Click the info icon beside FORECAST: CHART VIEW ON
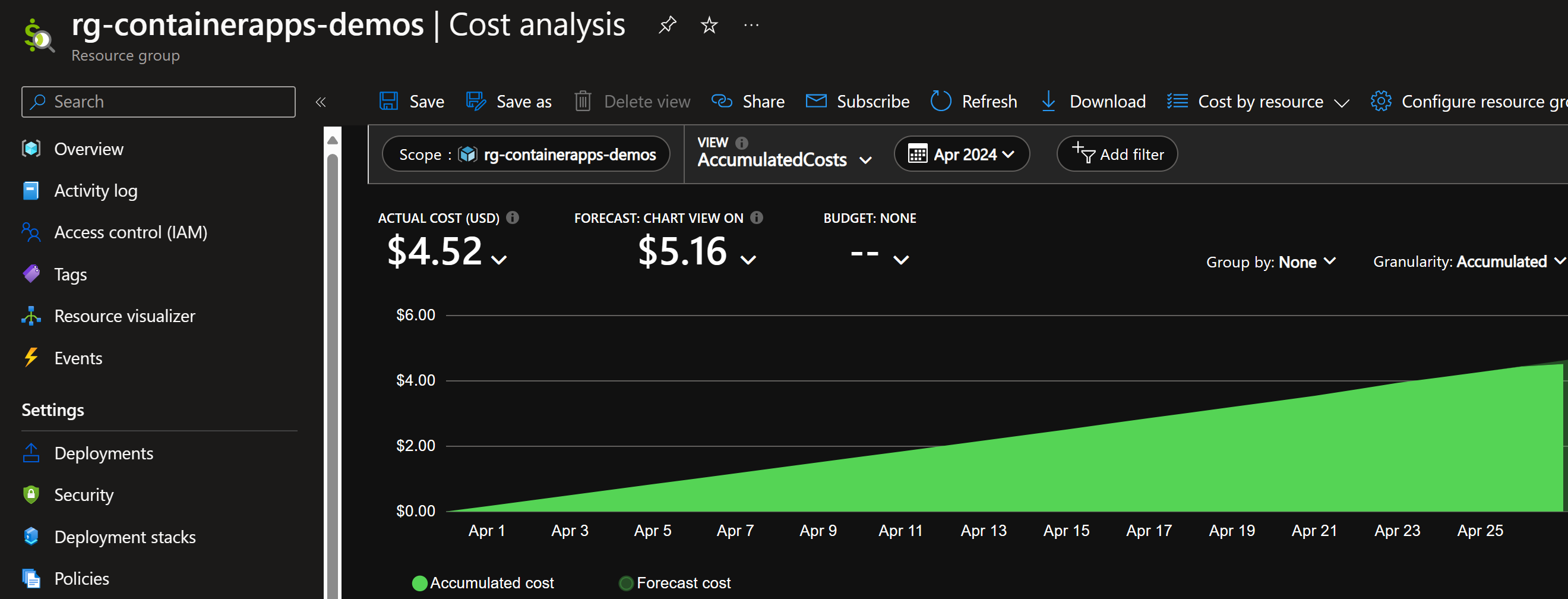 pos(757,217)
